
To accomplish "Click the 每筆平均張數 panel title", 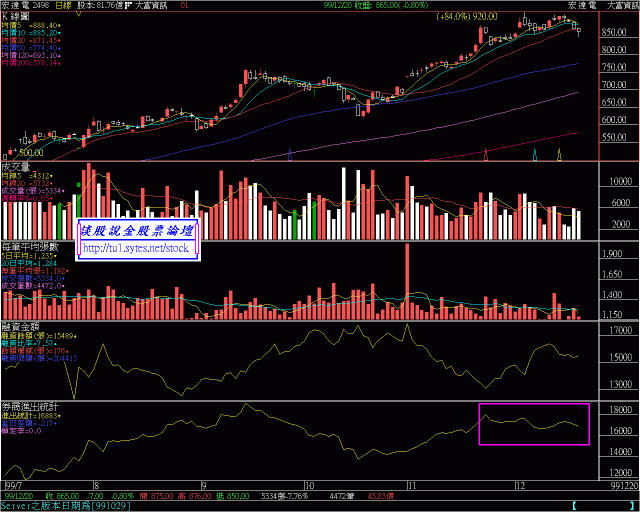I will pos(30,247).
